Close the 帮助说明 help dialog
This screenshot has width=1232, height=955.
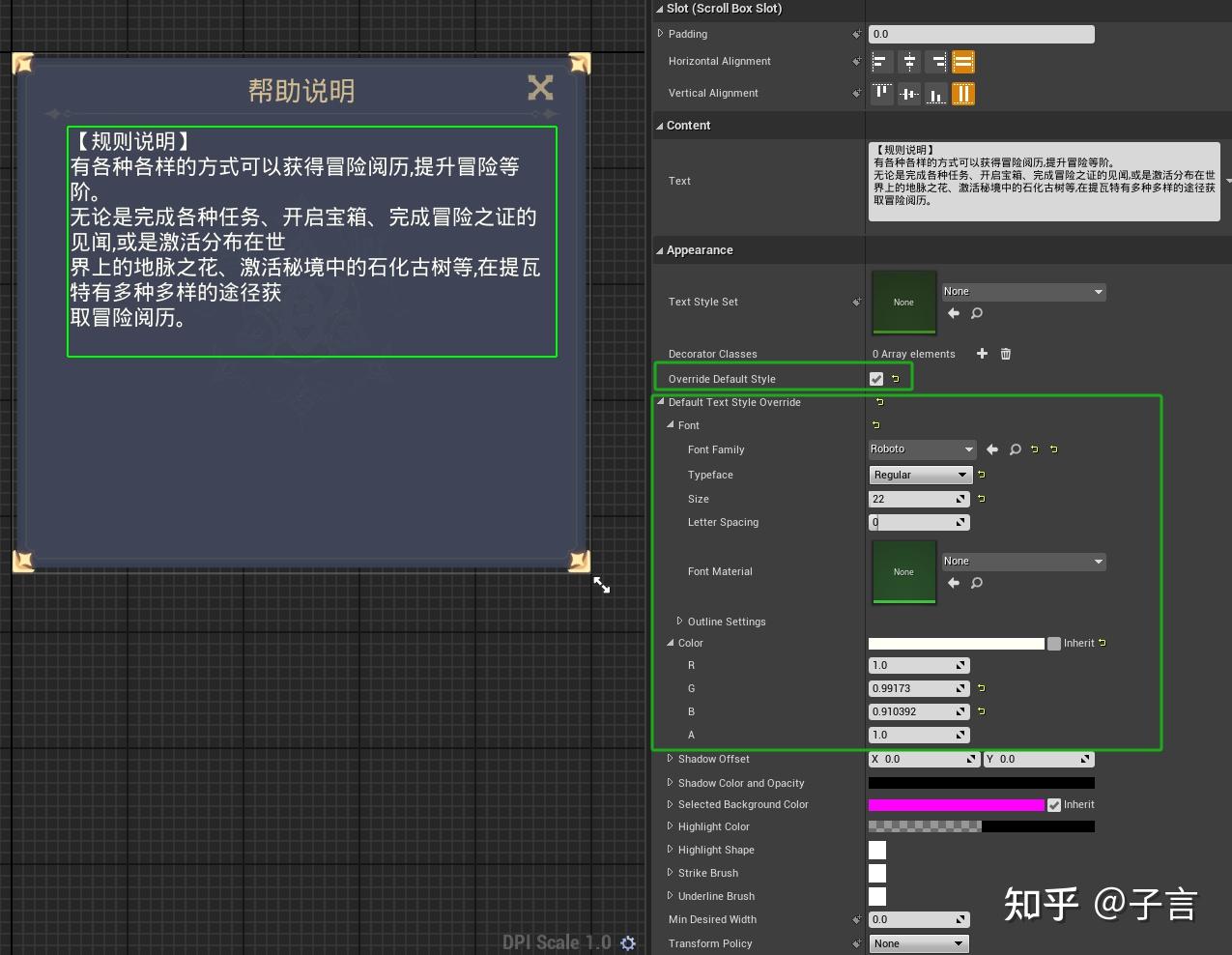tap(540, 87)
